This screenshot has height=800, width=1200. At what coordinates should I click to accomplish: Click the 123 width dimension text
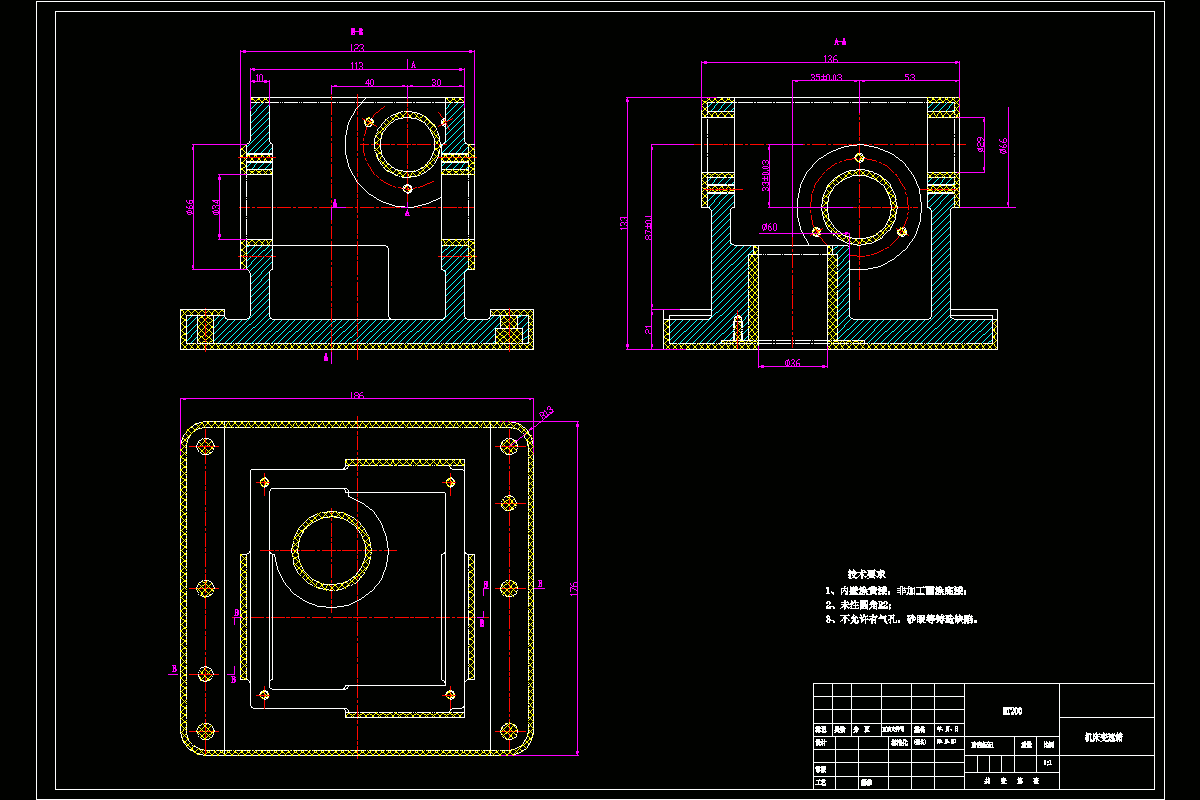[357, 49]
